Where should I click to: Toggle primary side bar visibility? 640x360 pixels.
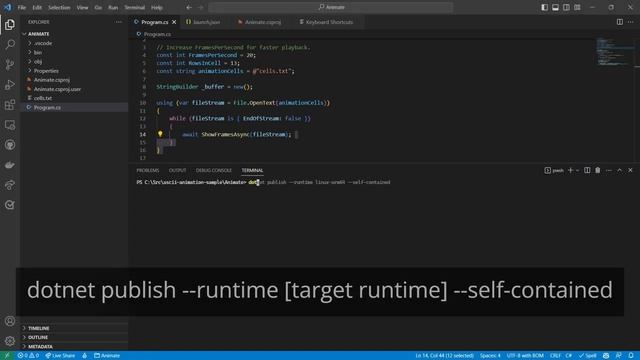click(544, 7)
